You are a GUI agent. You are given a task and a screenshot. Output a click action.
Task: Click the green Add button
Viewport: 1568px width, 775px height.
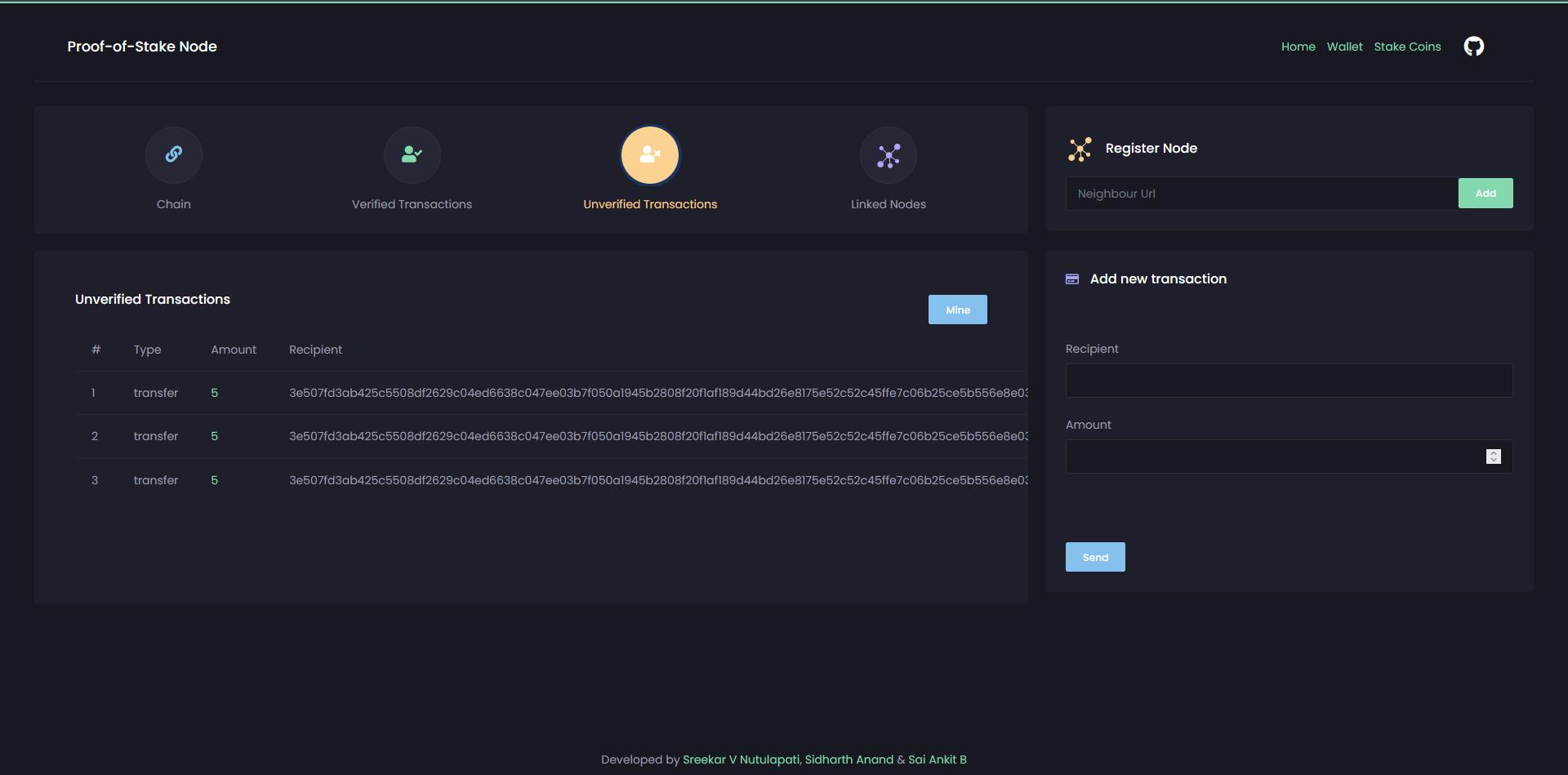point(1485,194)
